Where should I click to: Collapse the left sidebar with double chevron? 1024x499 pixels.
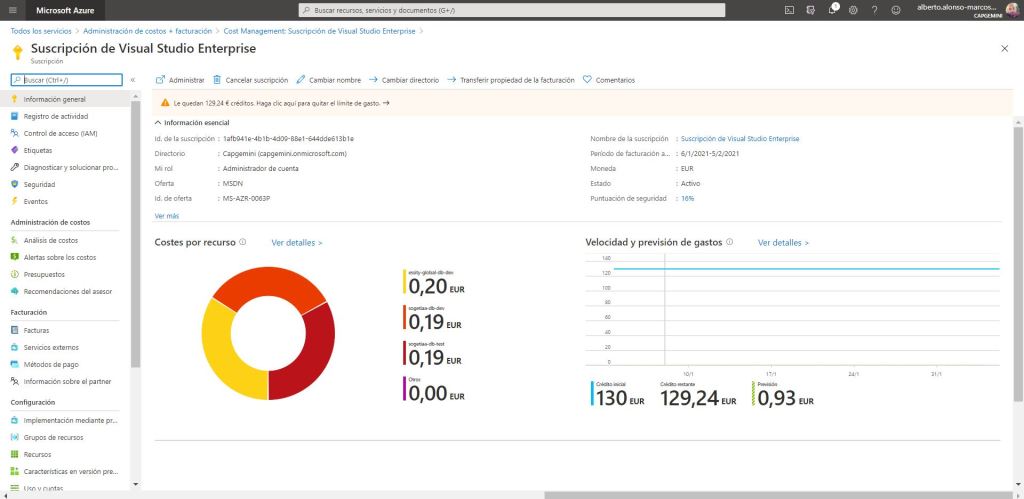(133, 80)
